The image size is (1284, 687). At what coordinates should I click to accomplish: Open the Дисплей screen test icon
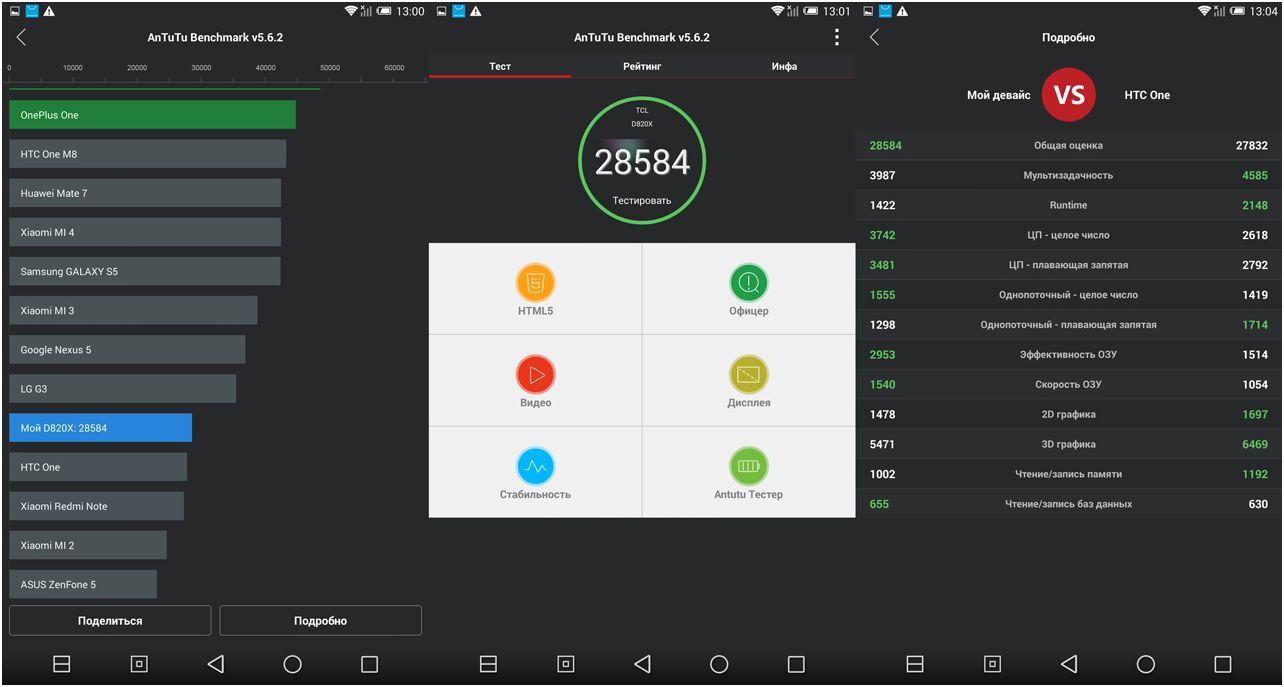[748, 375]
